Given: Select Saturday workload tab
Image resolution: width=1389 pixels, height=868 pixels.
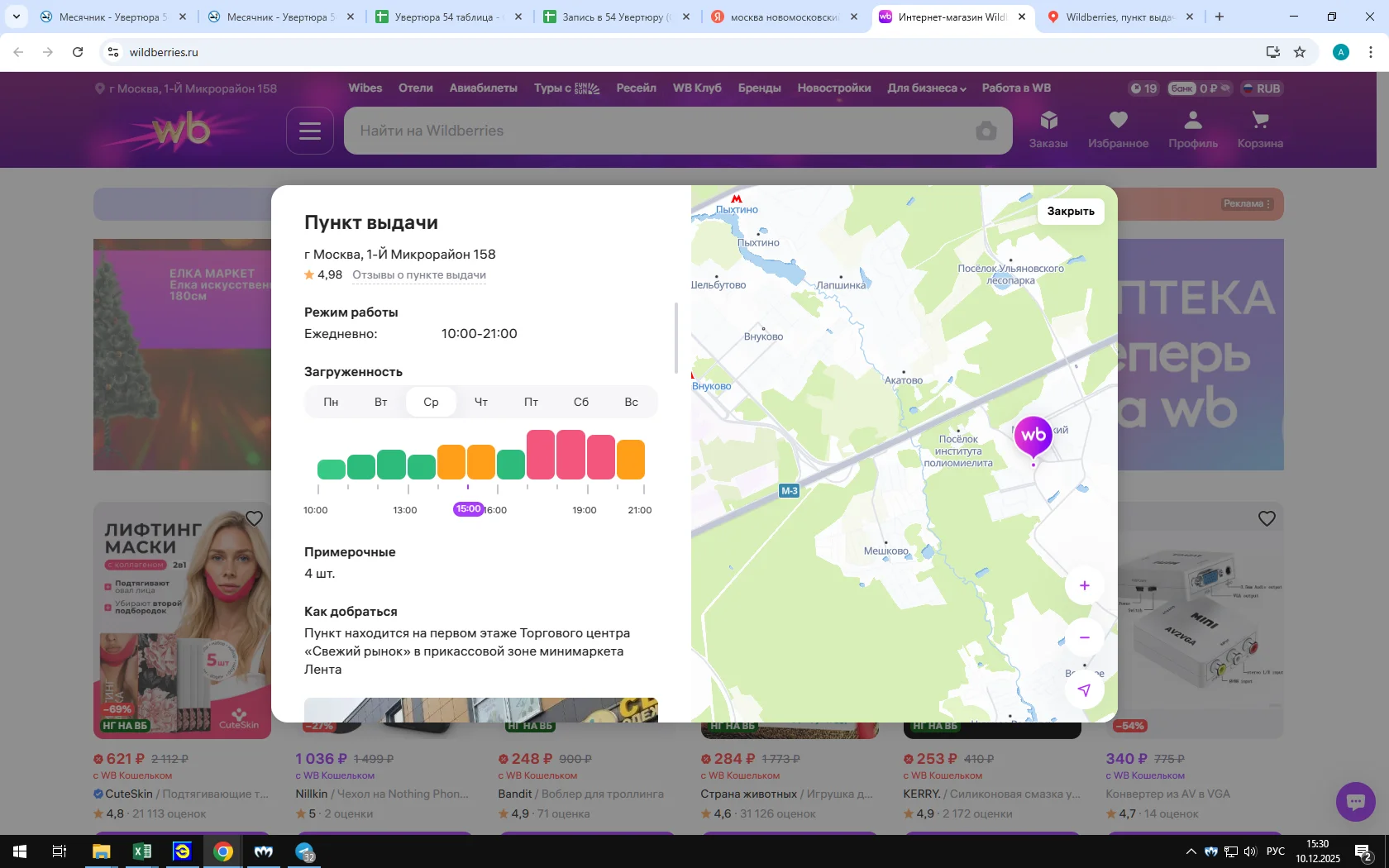Looking at the screenshot, I should pyautogui.click(x=581, y=402).
